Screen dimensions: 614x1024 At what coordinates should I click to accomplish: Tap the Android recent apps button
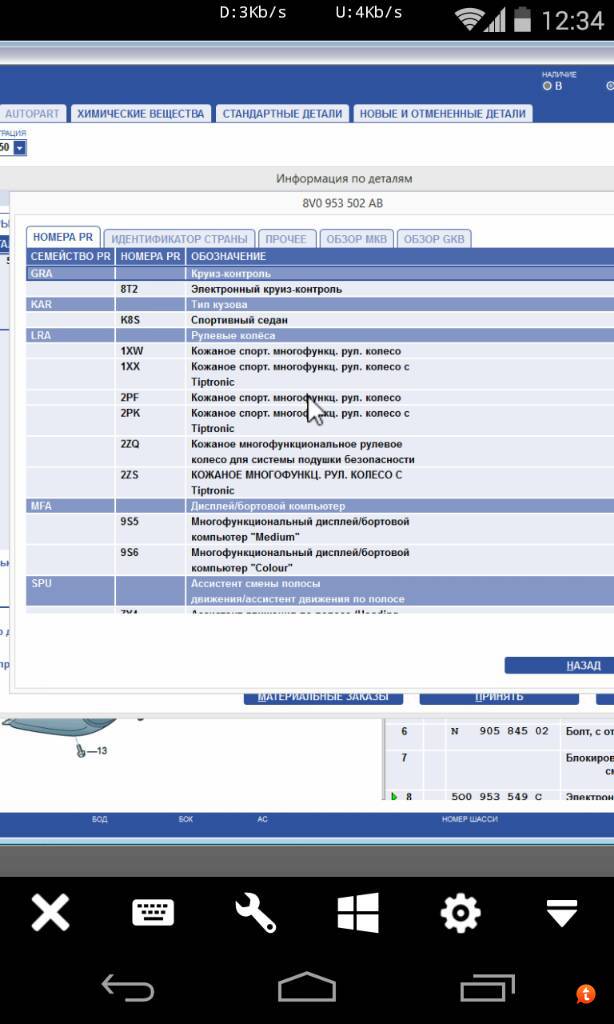click(x=487, y=987)
